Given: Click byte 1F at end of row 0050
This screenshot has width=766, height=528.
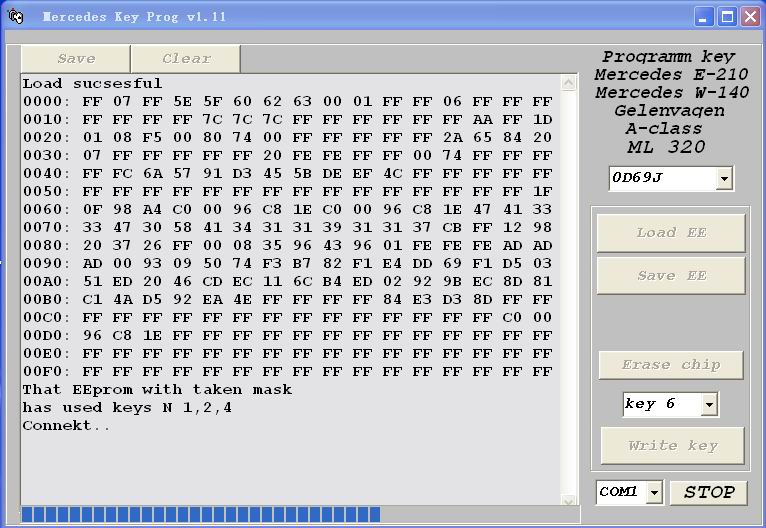Looking at the screenshot, I should click(x=542, y=191).
